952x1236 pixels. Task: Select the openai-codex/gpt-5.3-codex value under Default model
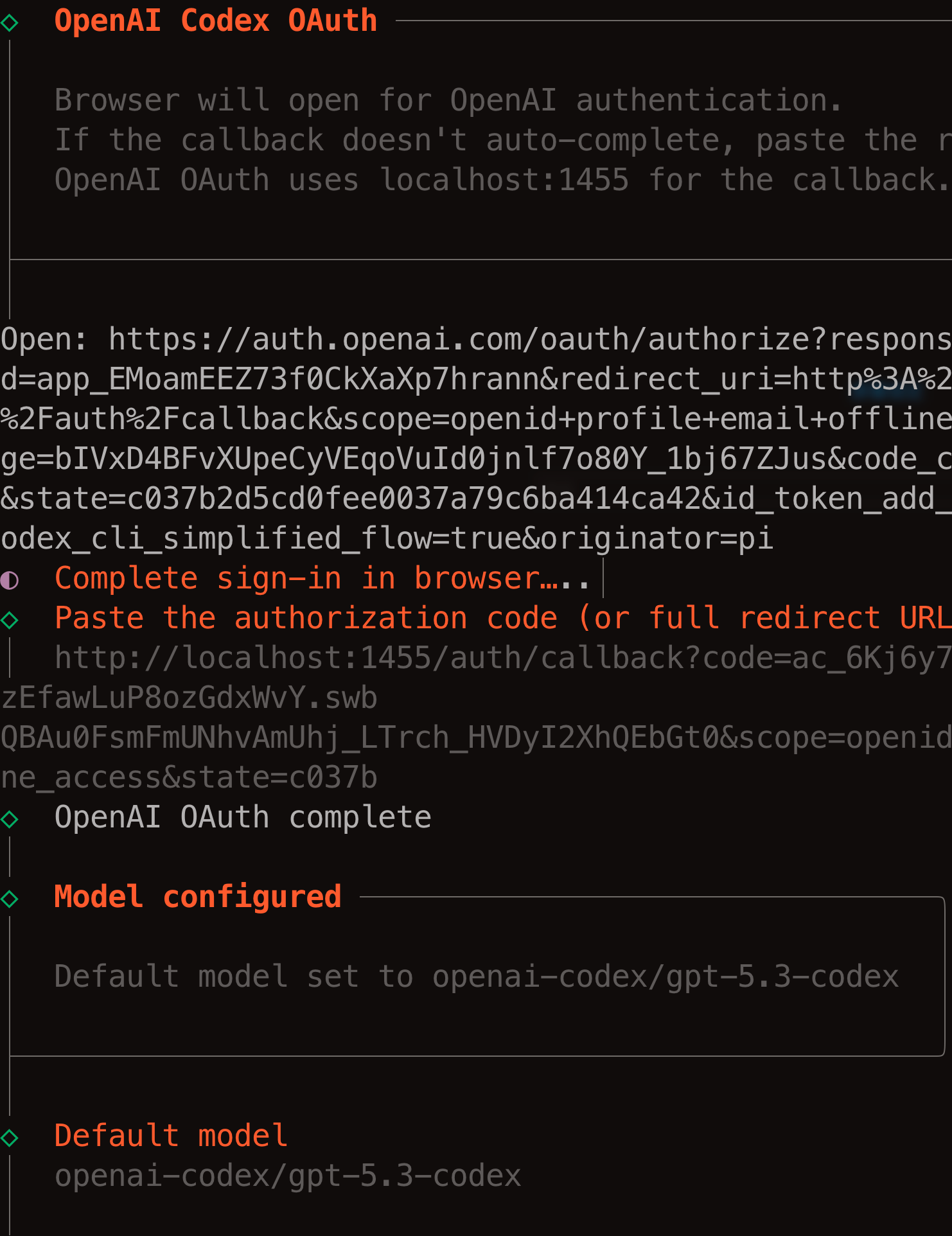pyautogui.click(x=288, y=1176)
